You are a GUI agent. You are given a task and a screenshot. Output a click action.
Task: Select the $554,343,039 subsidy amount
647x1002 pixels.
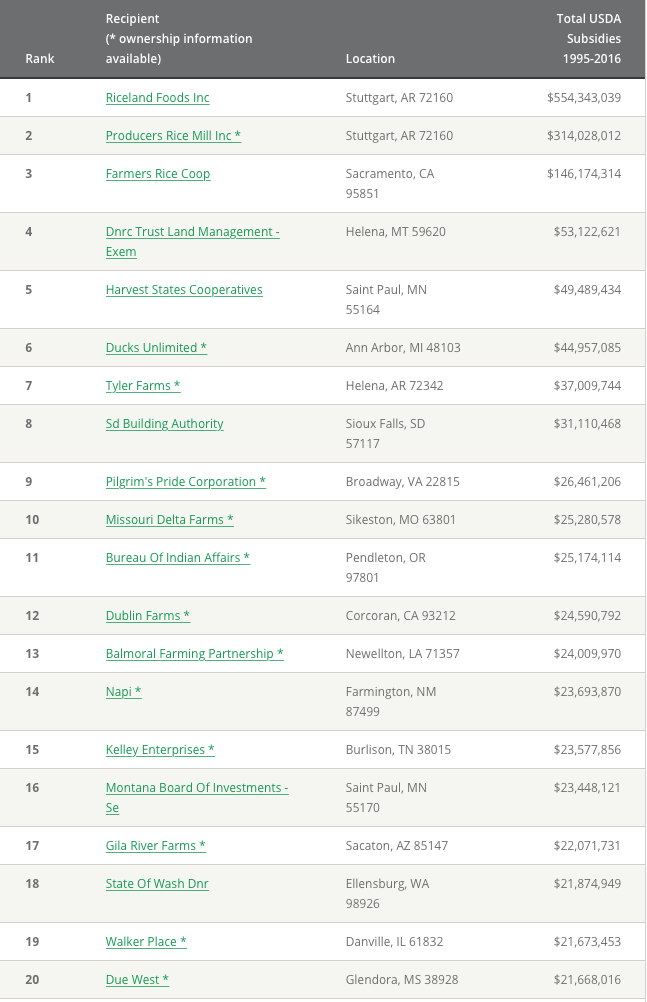click(584, 98)
